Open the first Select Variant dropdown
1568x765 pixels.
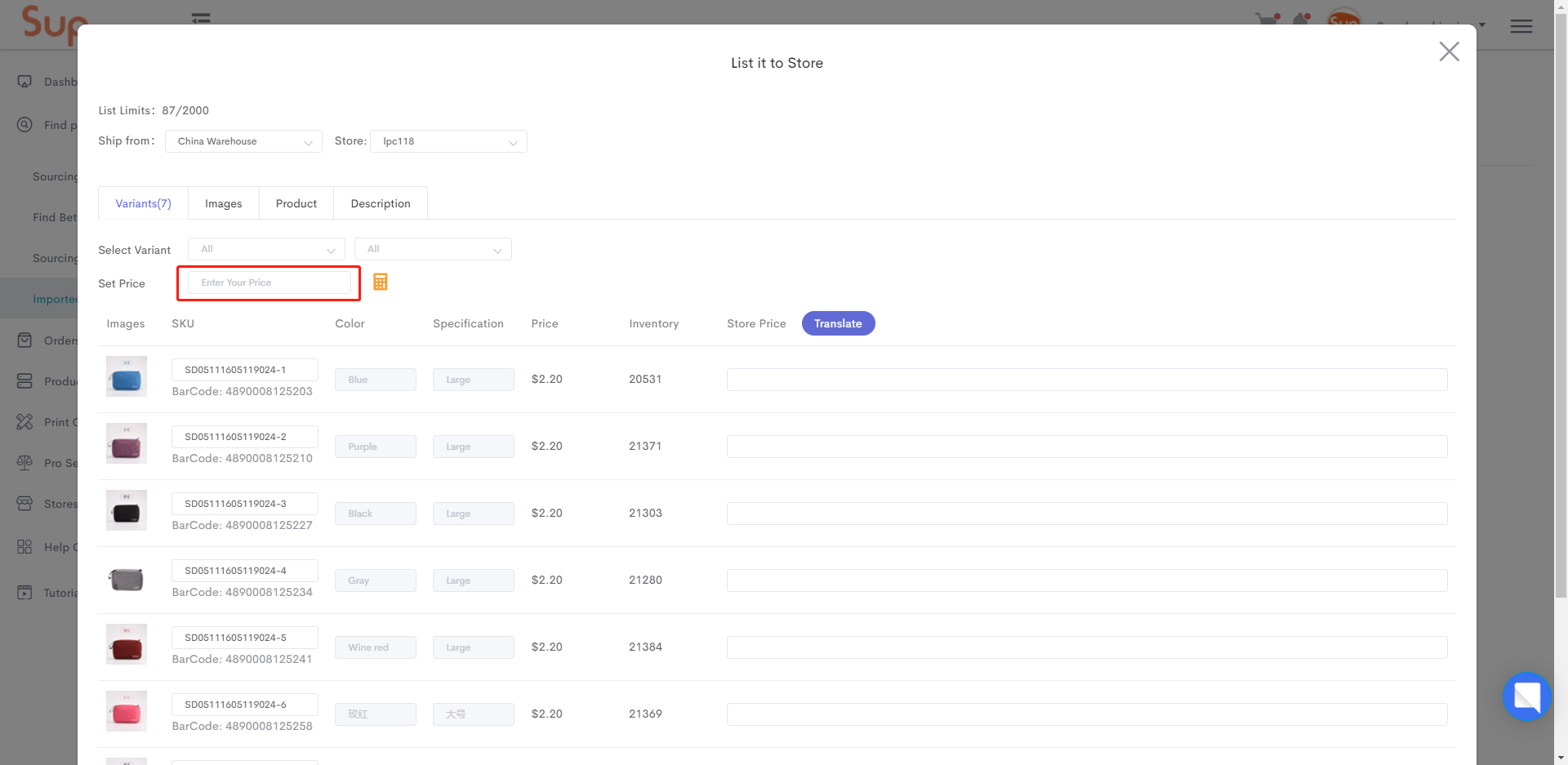(265, 249)
